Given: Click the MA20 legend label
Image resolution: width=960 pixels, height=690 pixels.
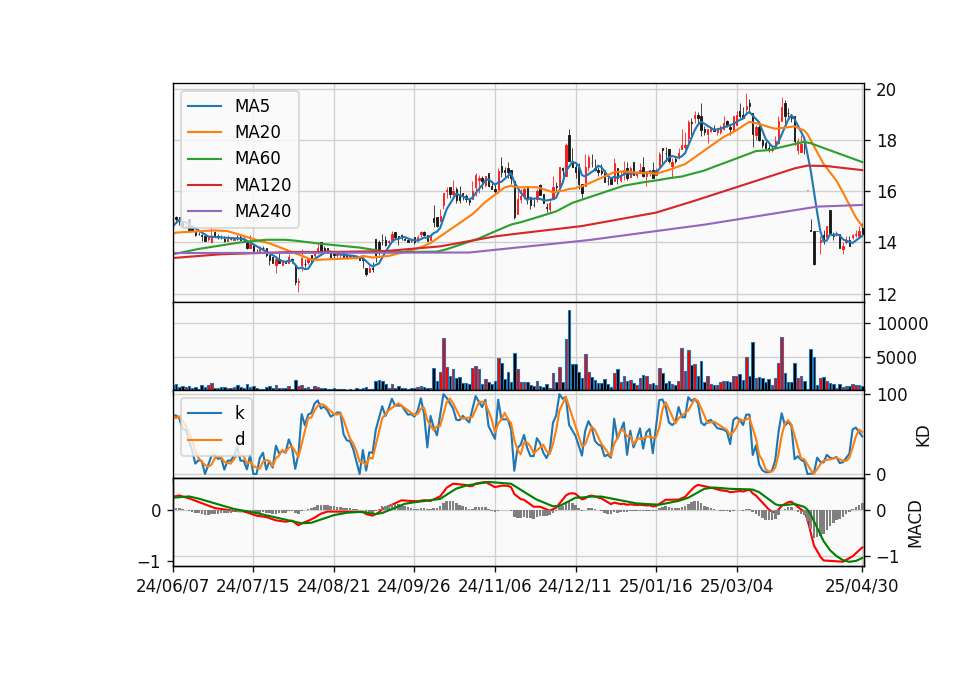Looking at the screenshot, I should (257, 132).
